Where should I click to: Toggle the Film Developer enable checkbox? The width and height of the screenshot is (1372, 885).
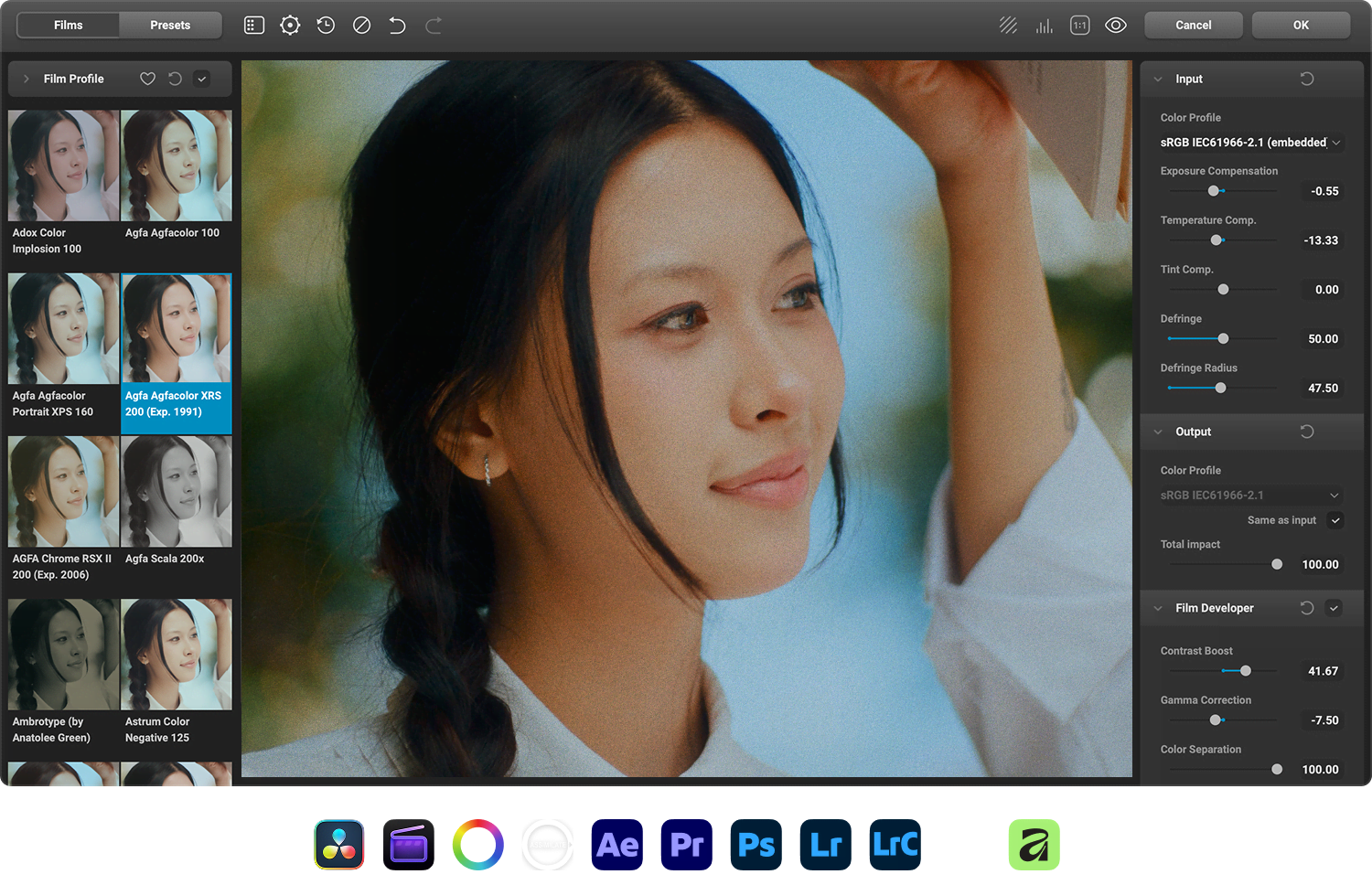(1334, 608)
